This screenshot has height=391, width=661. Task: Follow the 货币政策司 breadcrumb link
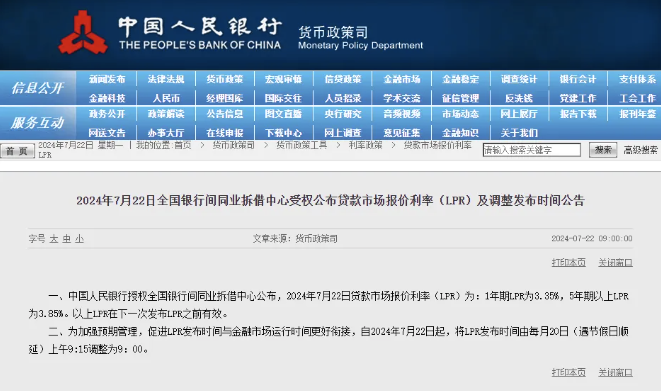click(x=233, y=145)
